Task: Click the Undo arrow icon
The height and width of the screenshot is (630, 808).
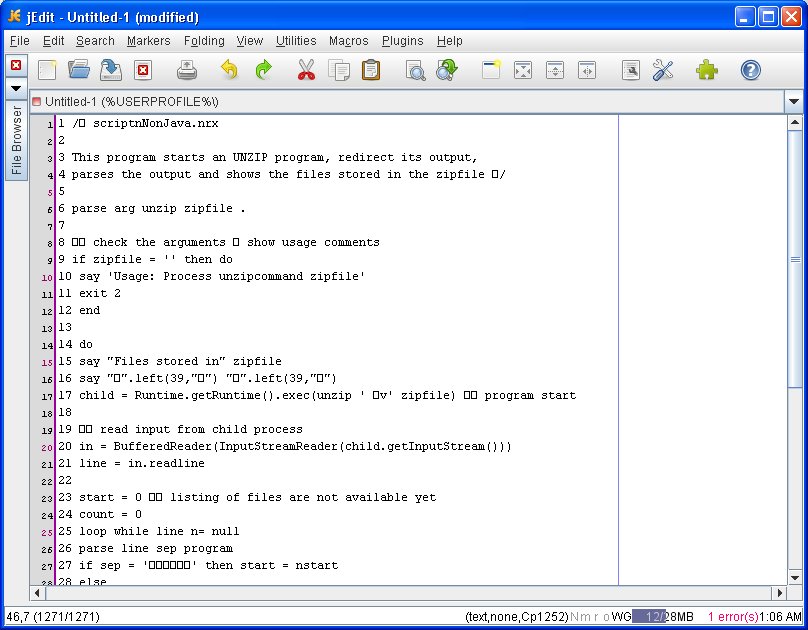Action: [x=229, y=70]
